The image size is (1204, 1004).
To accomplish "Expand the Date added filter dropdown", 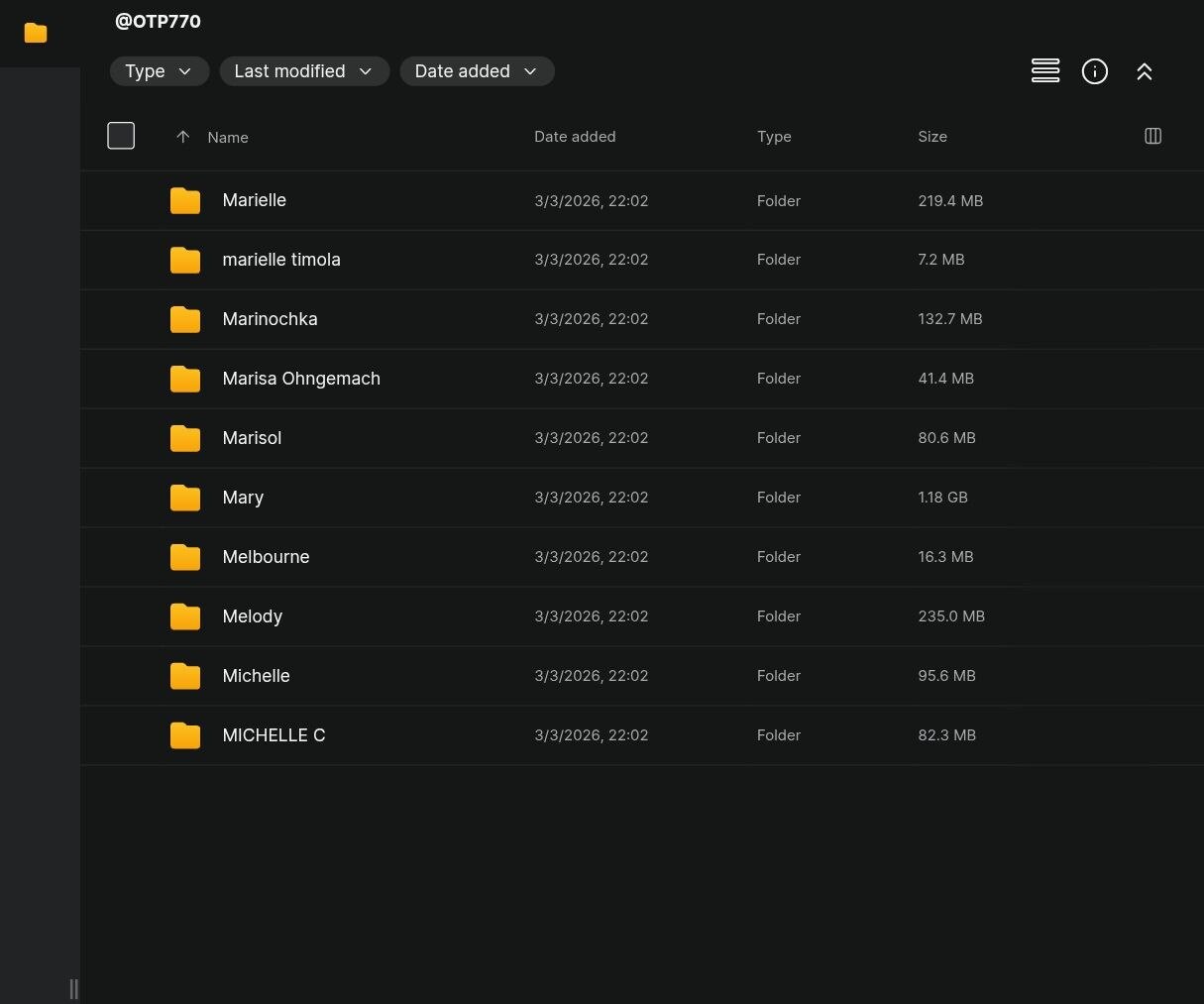I will click(476, 71).
